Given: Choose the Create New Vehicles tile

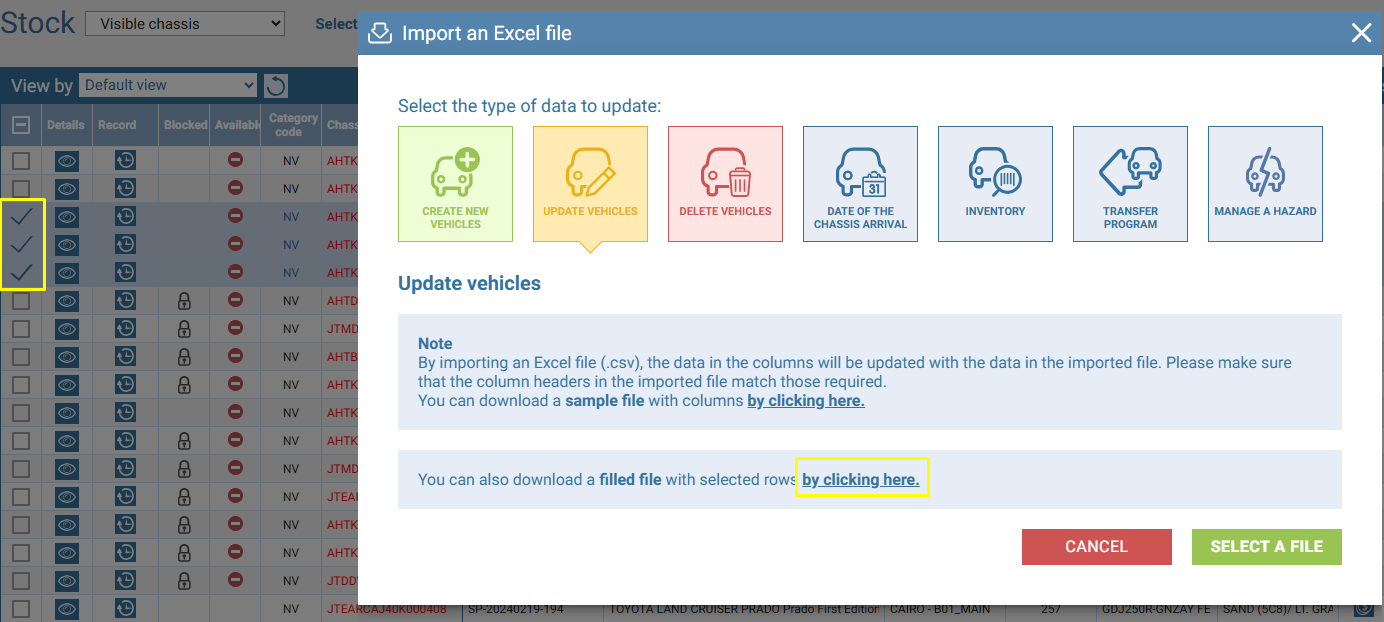Looking at the screenshot, I should (455, 184).
